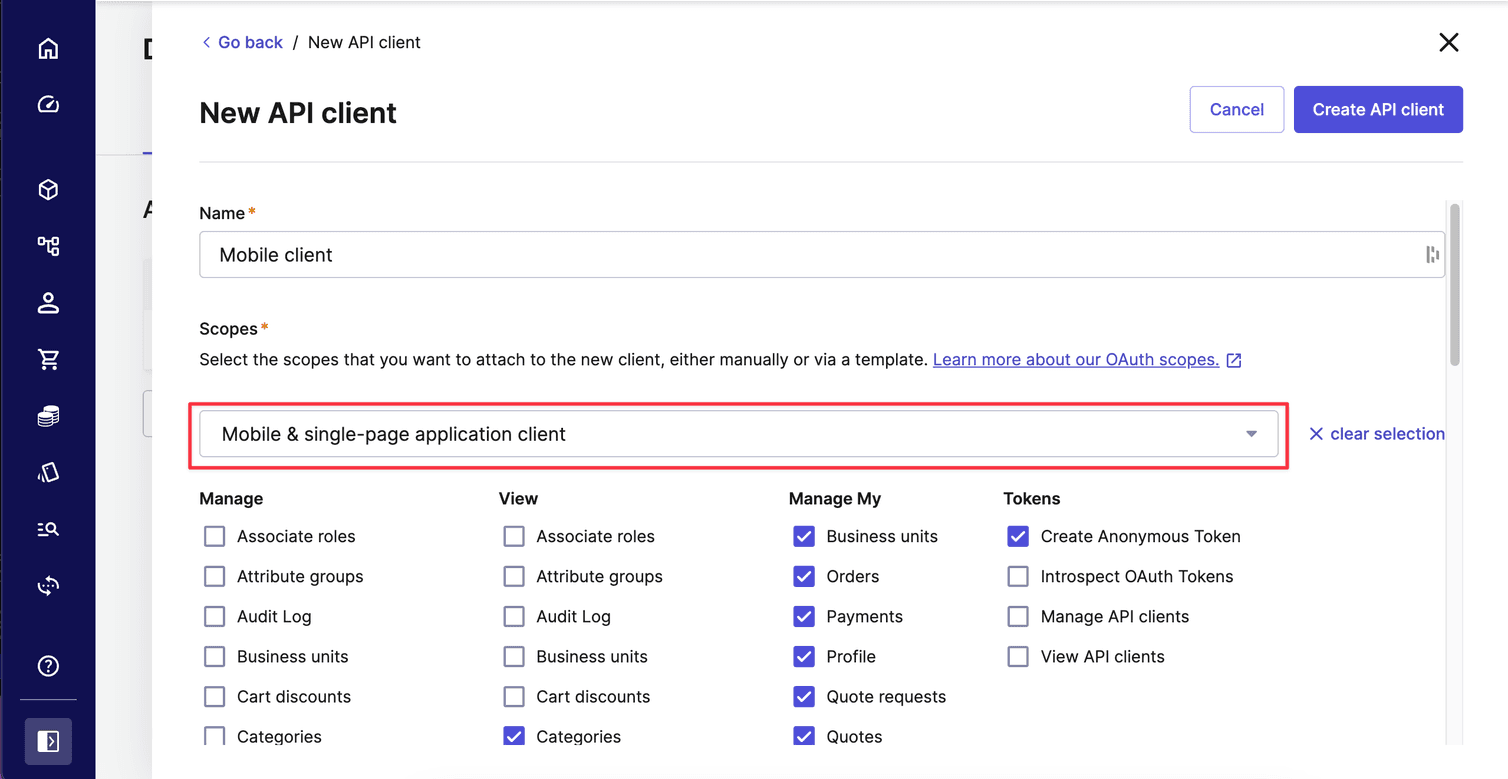Click the Create API client button
Screen dimensions: 1508x779
[1378, 109]
